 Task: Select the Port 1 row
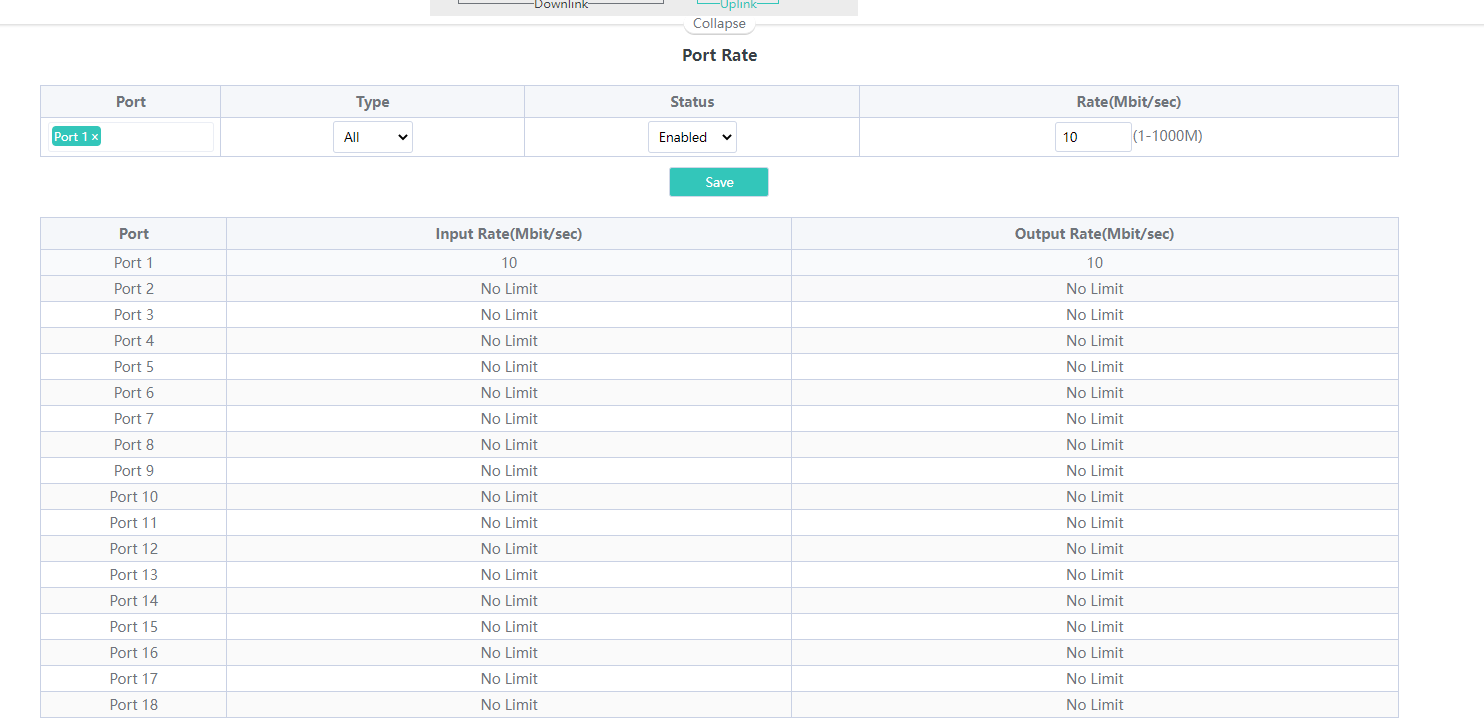[719, 263]
